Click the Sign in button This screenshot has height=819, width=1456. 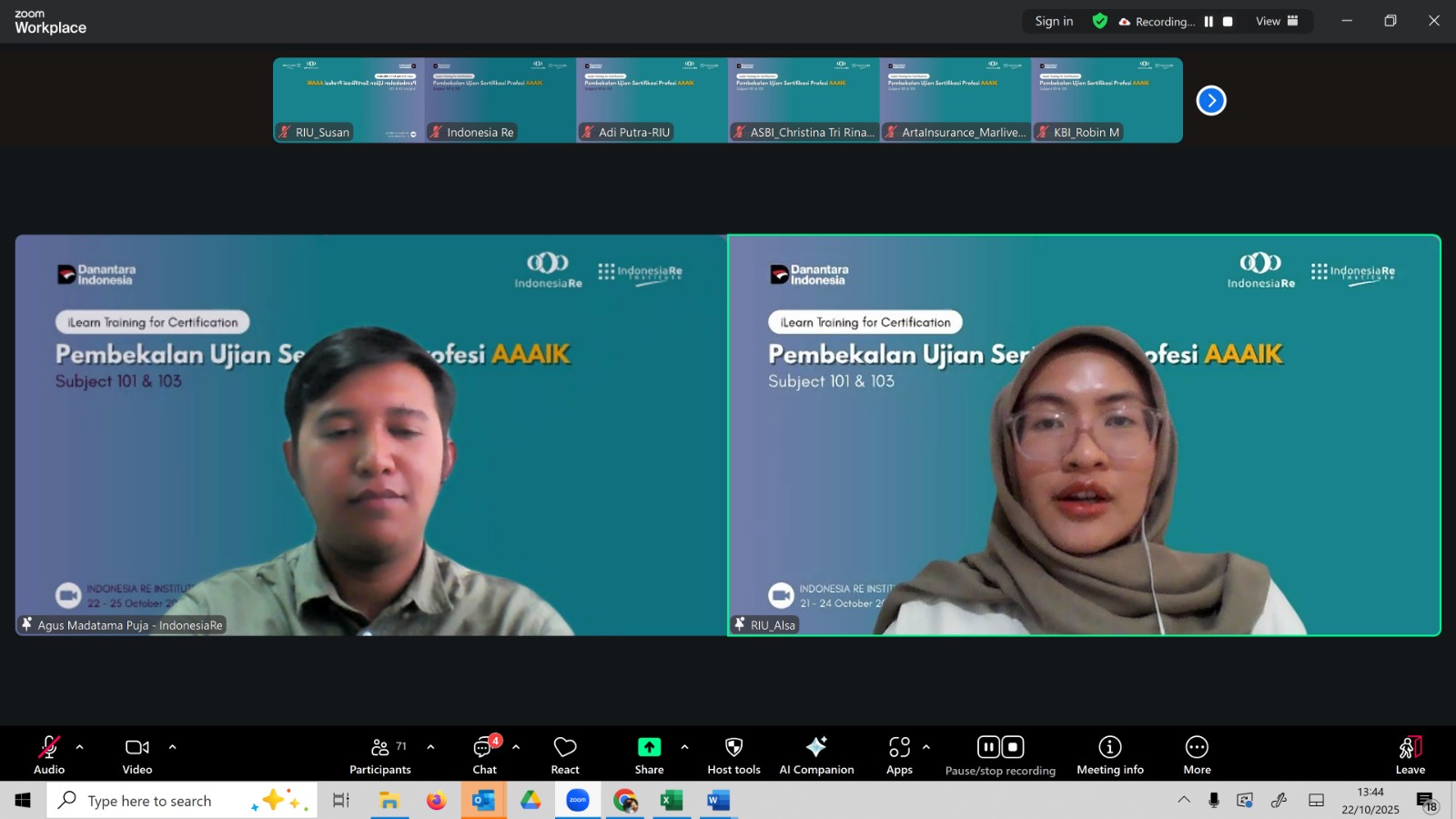tap(1054, 22)
